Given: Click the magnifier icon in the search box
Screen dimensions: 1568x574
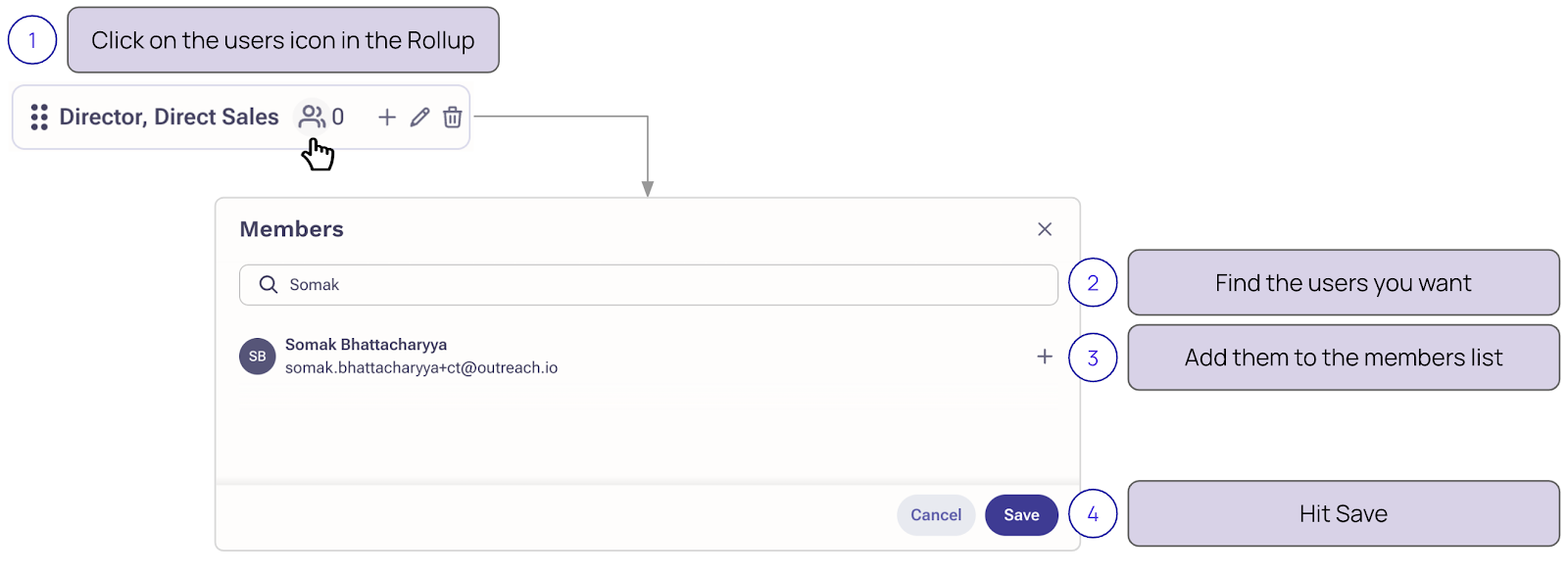Looking at the screenshot, I should coord(268,285).
